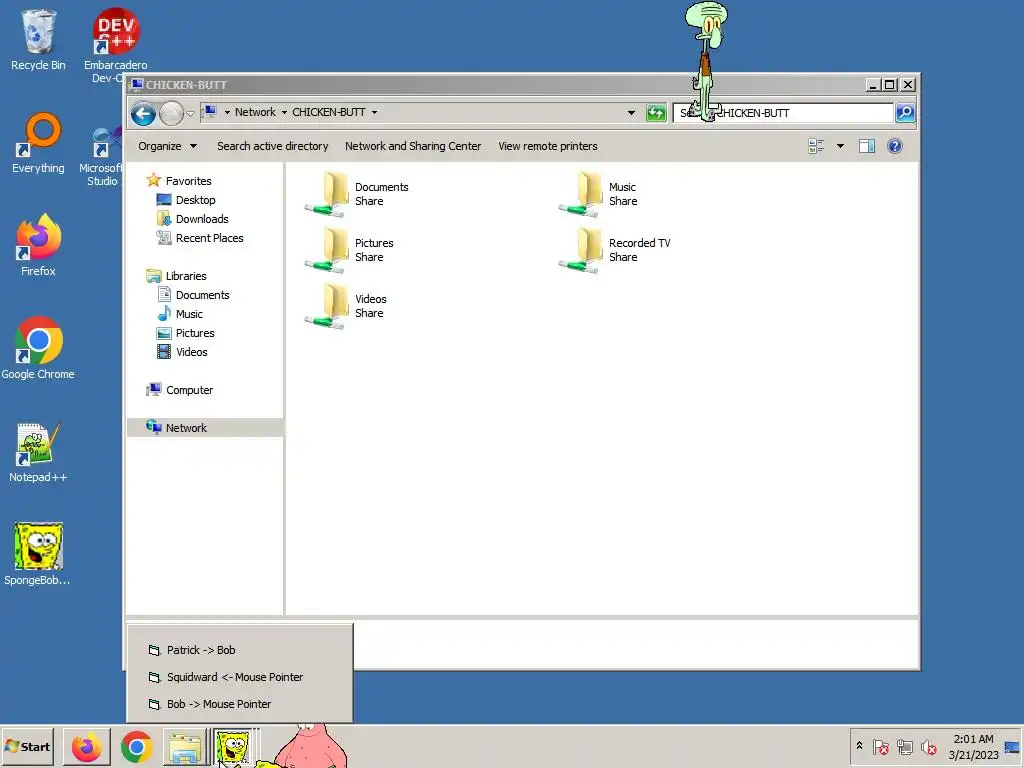Select Bob -> Mouse Pointer entry
This screenshot has width=1024, height=768.
(240, 704)
